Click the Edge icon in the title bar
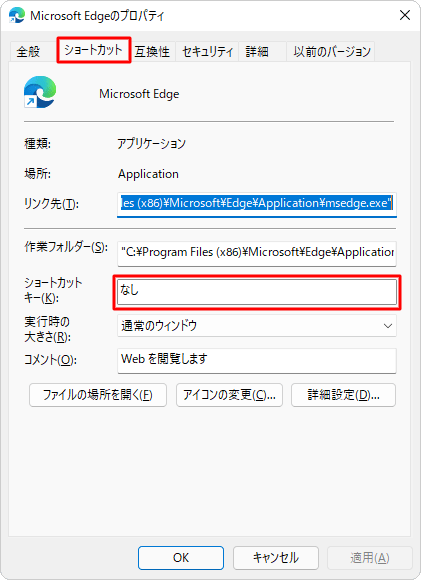Image resolution: width=421 pixels, height=580 pixels. [17, 16]
